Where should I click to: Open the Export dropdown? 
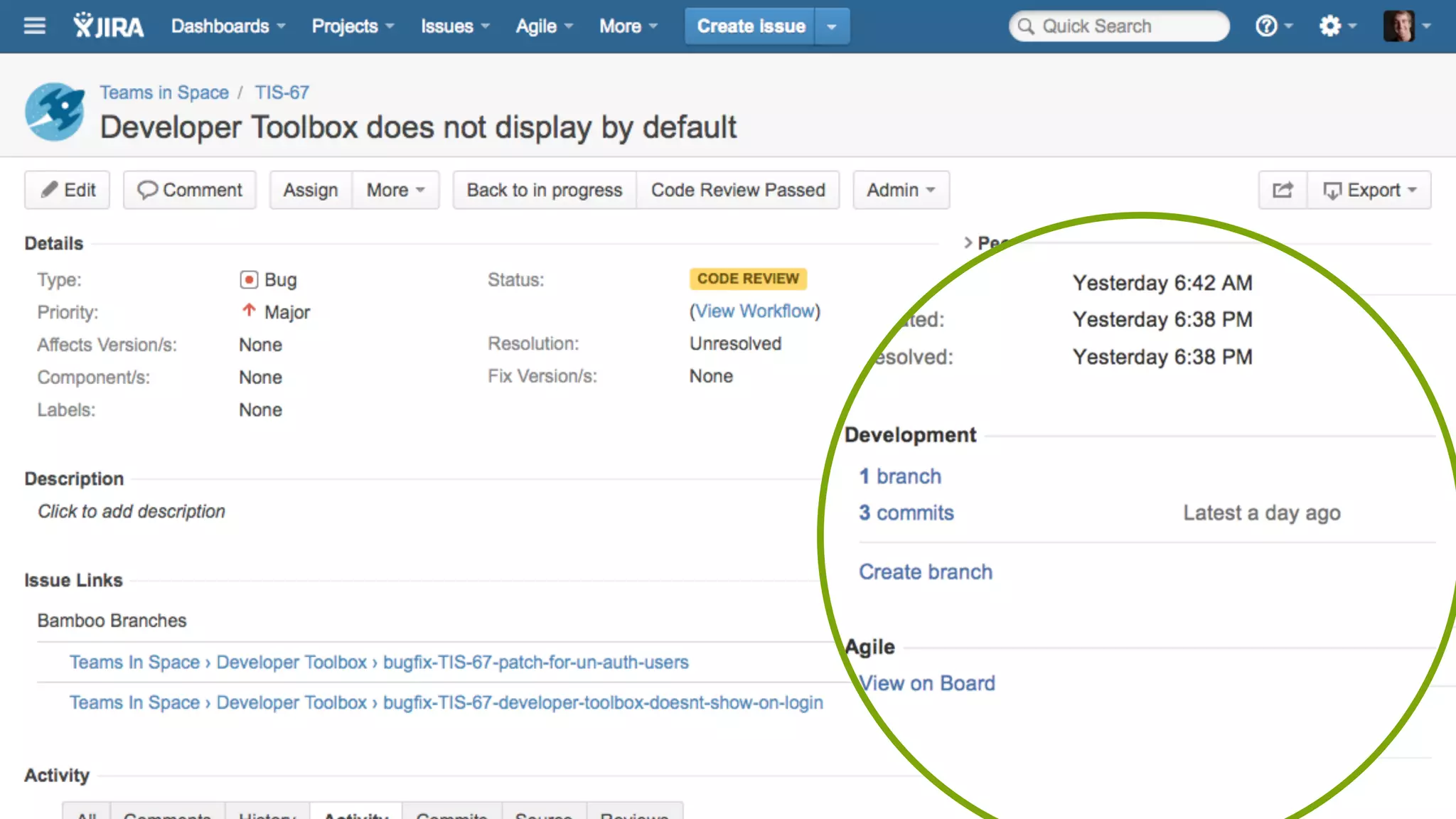[x=1369, y=191]
